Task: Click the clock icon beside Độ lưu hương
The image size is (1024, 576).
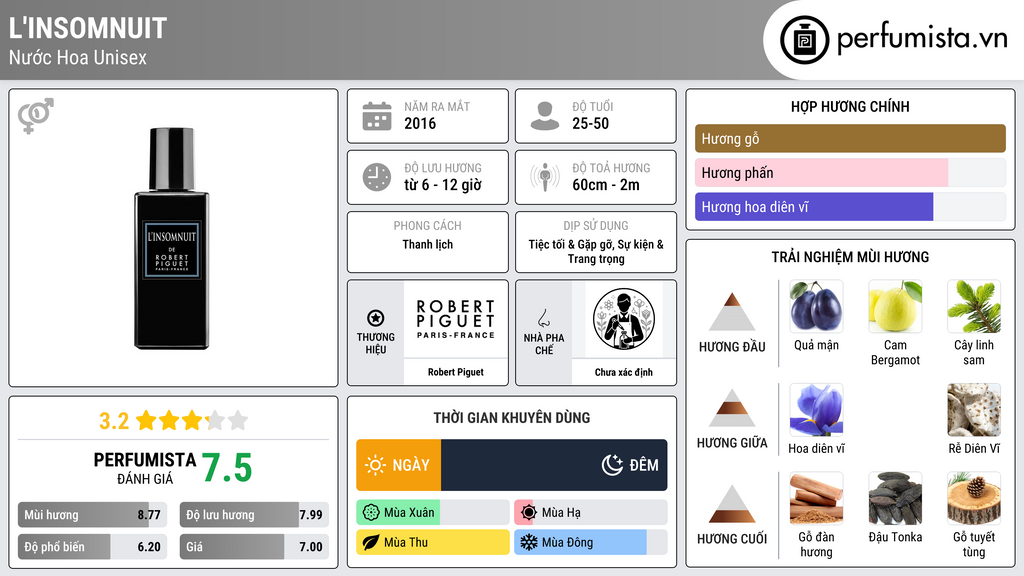Action: coord(377,177)
